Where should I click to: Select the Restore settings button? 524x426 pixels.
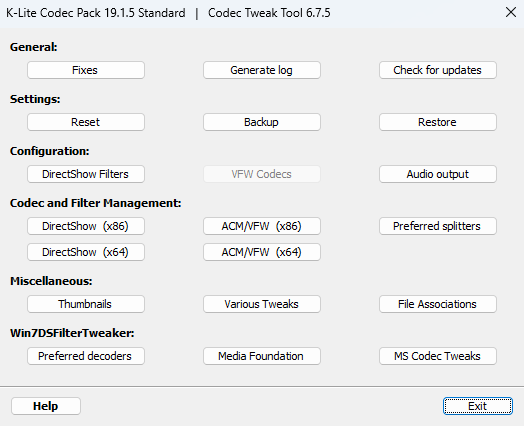(x=438, y=122)
